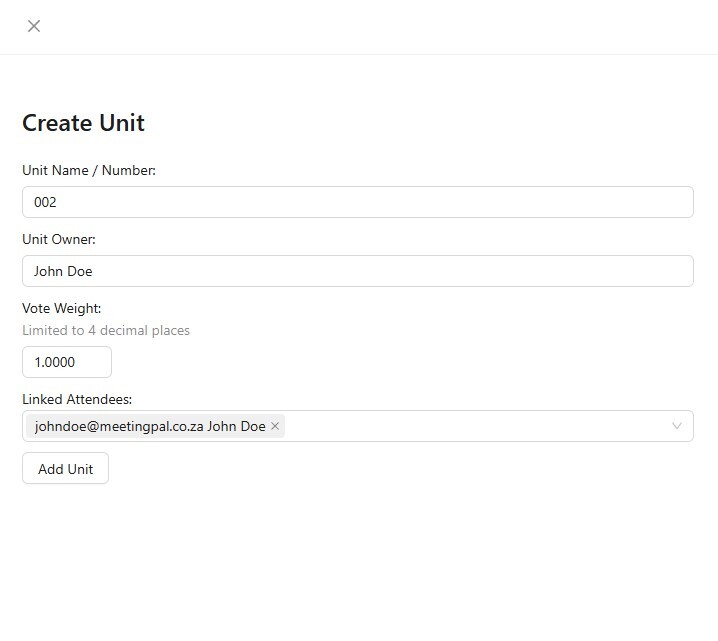718x641 pixels.
Task: Click on 'John Doe' text in Unit Owner
Action: click(63, 271)
